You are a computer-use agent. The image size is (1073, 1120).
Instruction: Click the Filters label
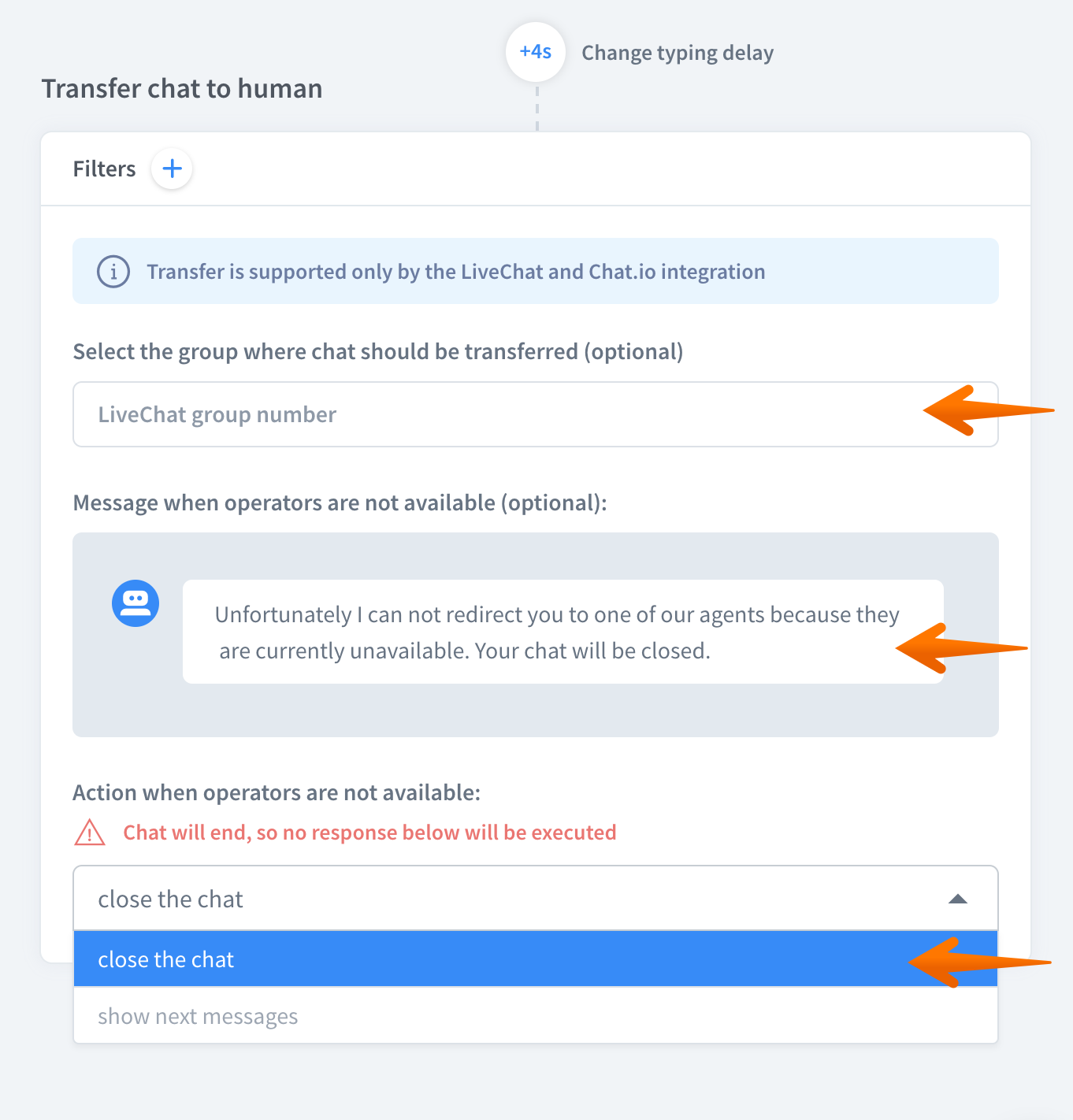pyautogui.click(x=104, y=169)
